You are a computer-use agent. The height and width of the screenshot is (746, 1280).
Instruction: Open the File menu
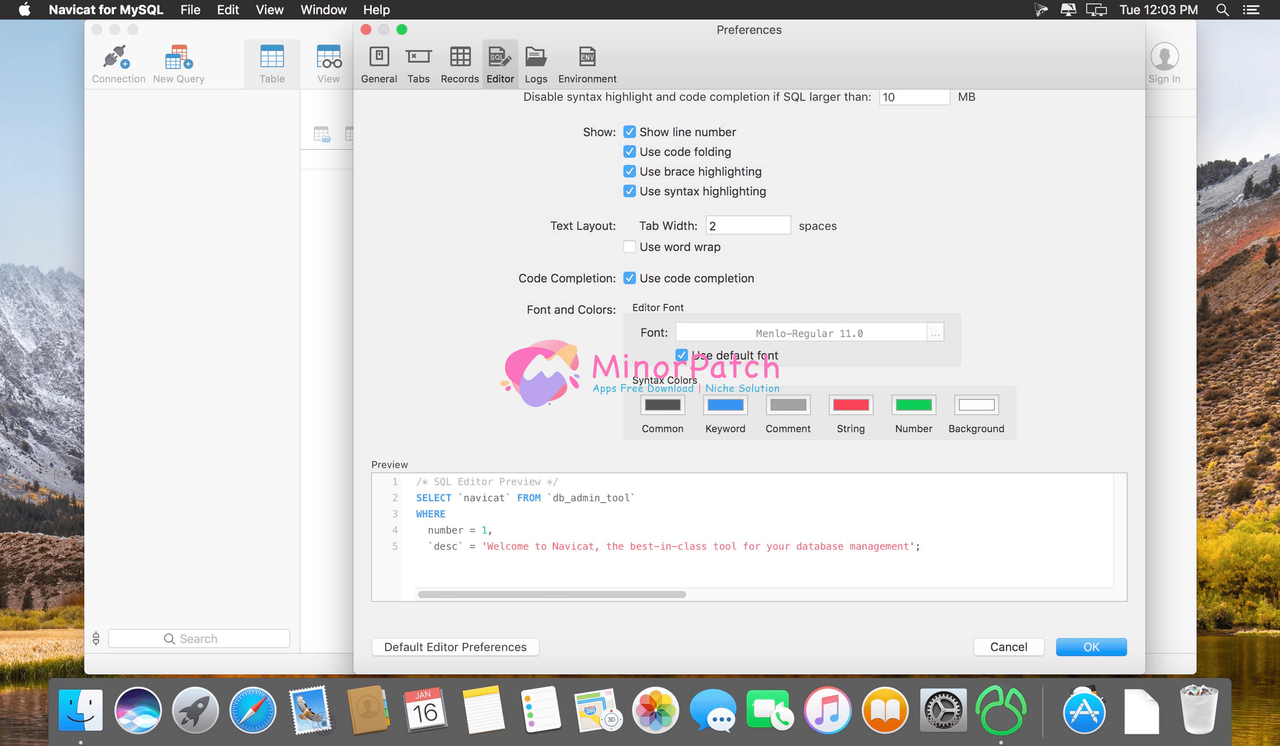[190, 10]
